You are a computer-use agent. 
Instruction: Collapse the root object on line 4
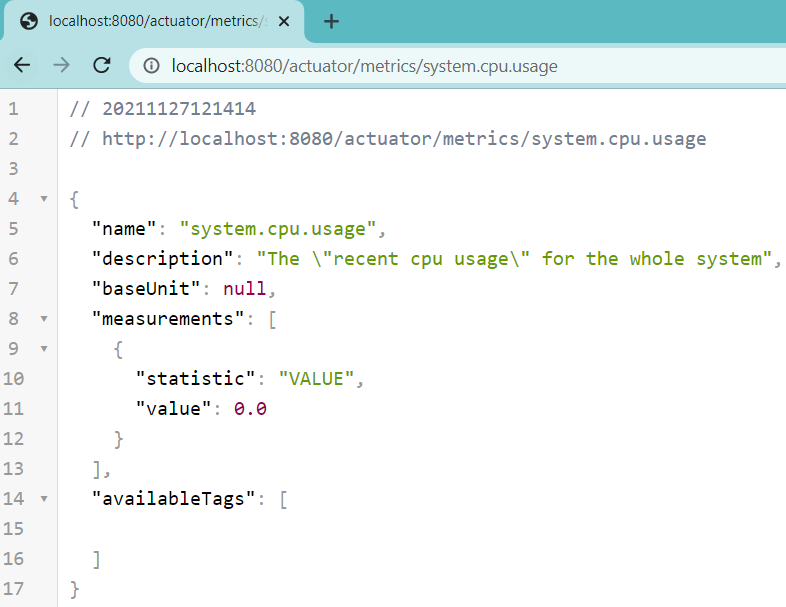click(44, 199)
